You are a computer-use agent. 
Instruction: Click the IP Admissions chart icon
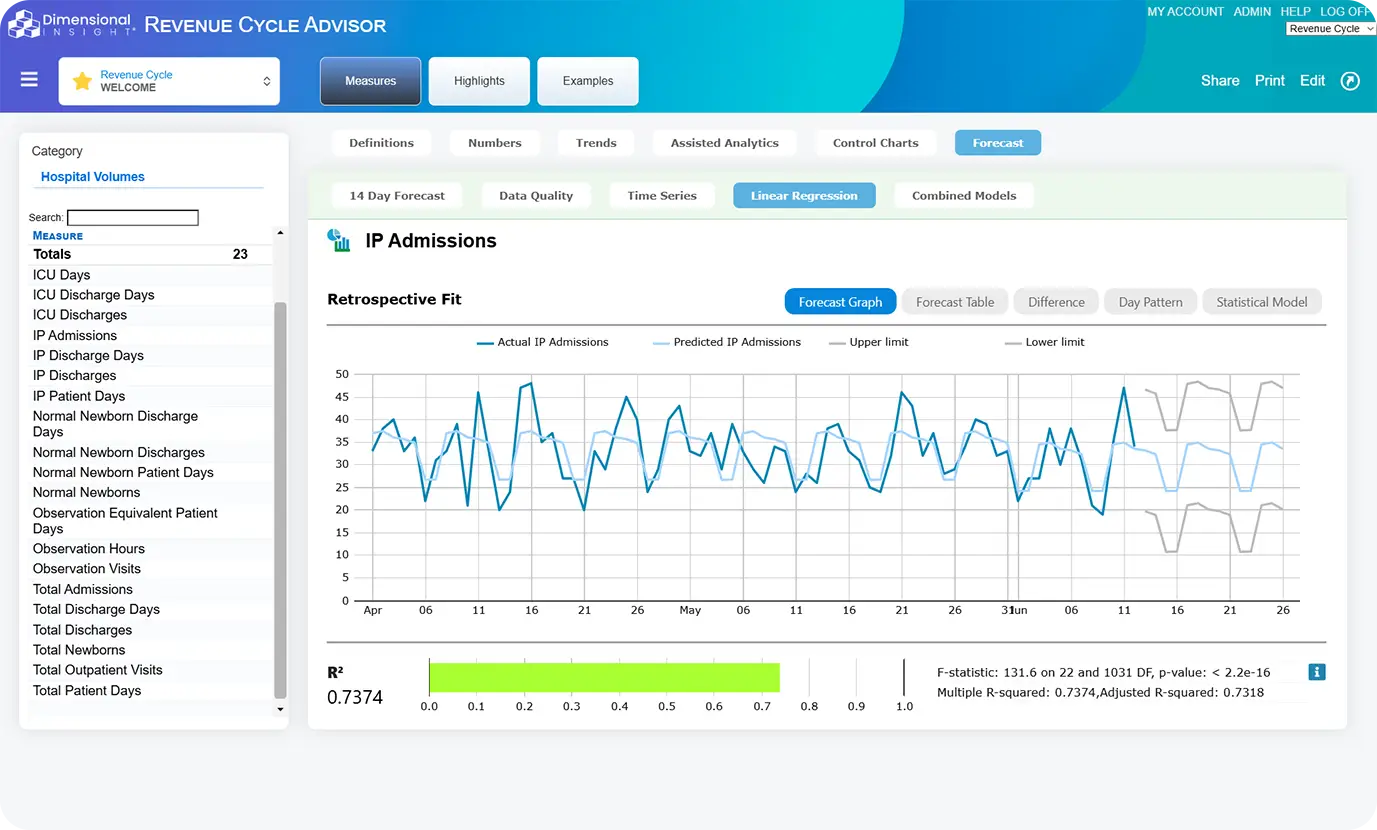340,240
